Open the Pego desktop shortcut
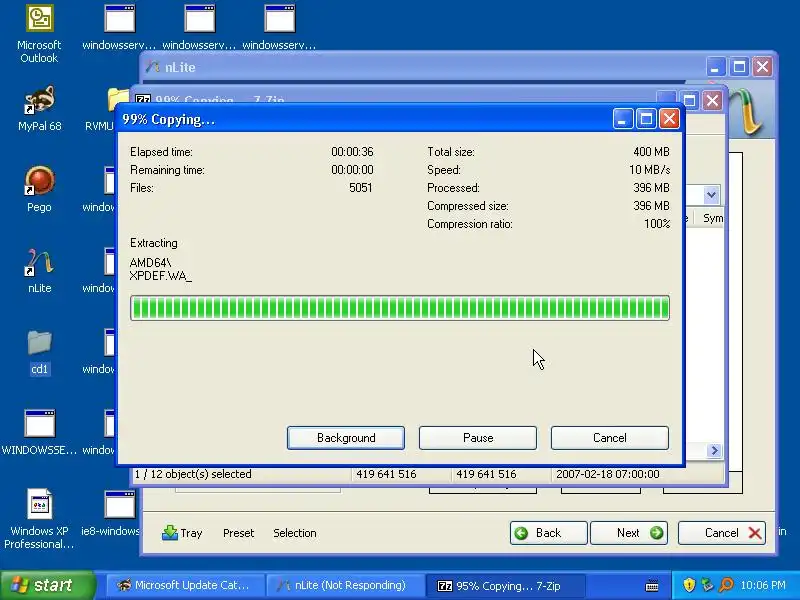 39,189
